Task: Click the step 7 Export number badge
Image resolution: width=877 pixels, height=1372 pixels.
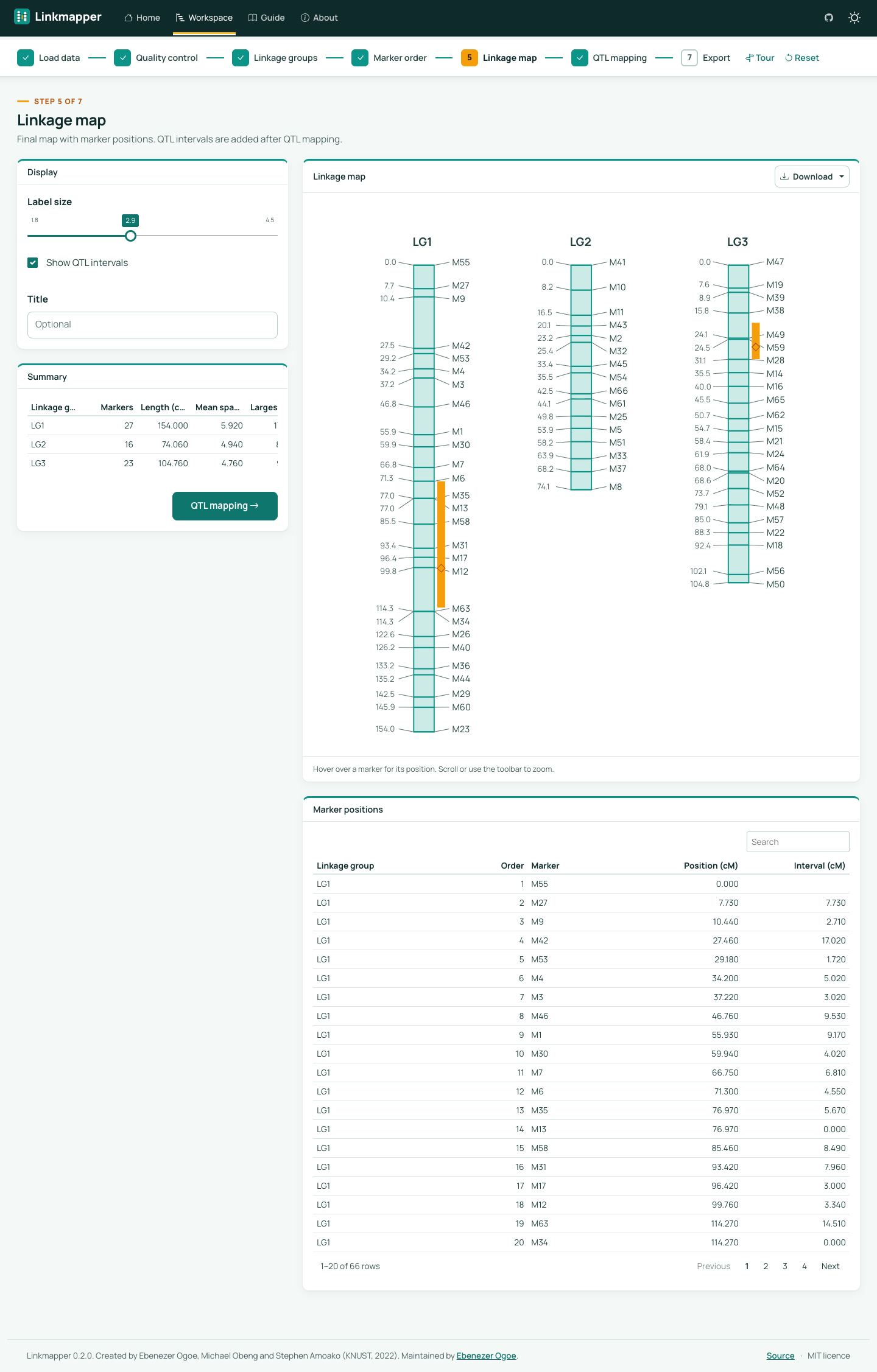Action: (x=689, y=58)
